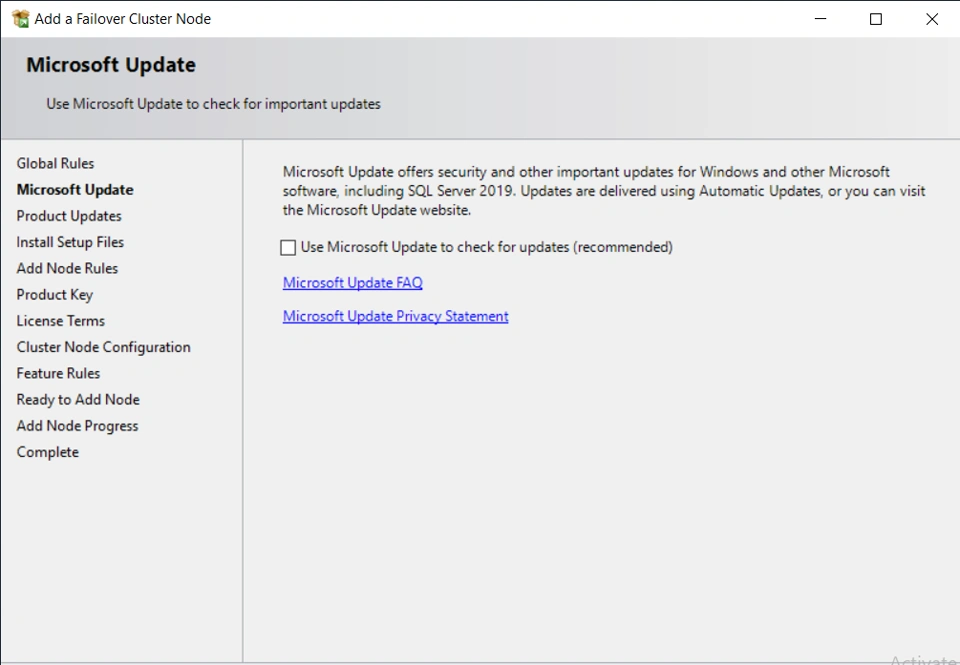The height and width of the screenshot is (665, 960).
Task: Click the checkbox label text for Microsoft Update
Action: pyautogui.click(x=486, y=247)
